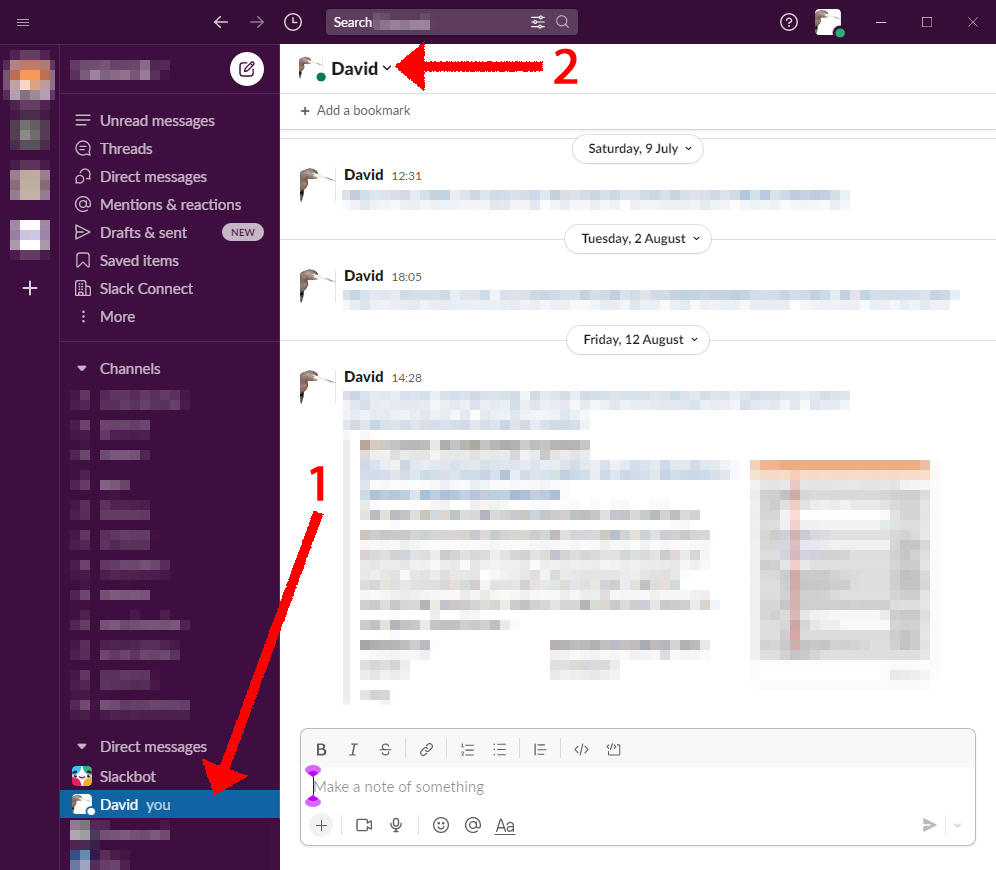
Task: Collapse the Channels section
Action: [82, 369]
